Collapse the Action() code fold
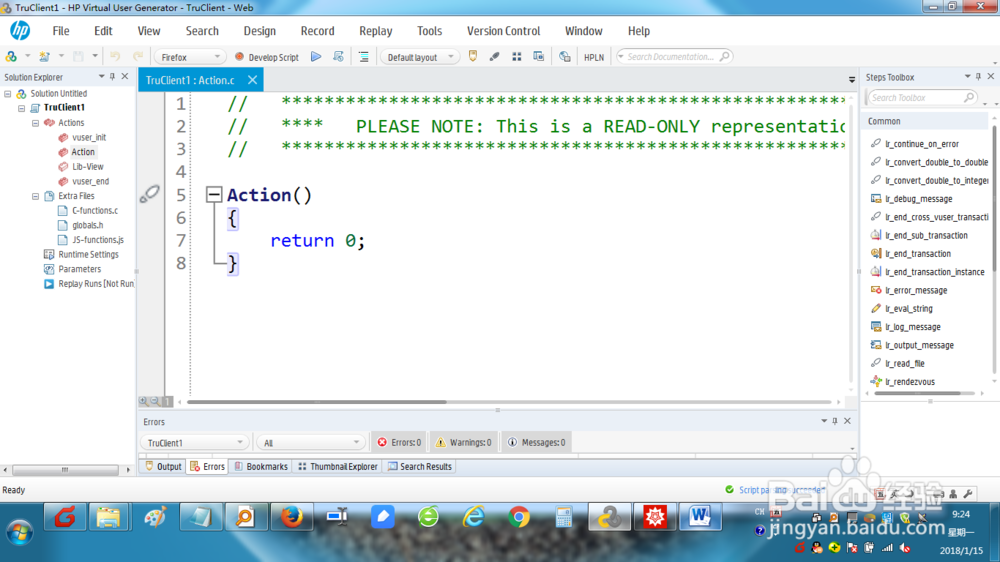The image size is (1000, 562). [214, 194]
